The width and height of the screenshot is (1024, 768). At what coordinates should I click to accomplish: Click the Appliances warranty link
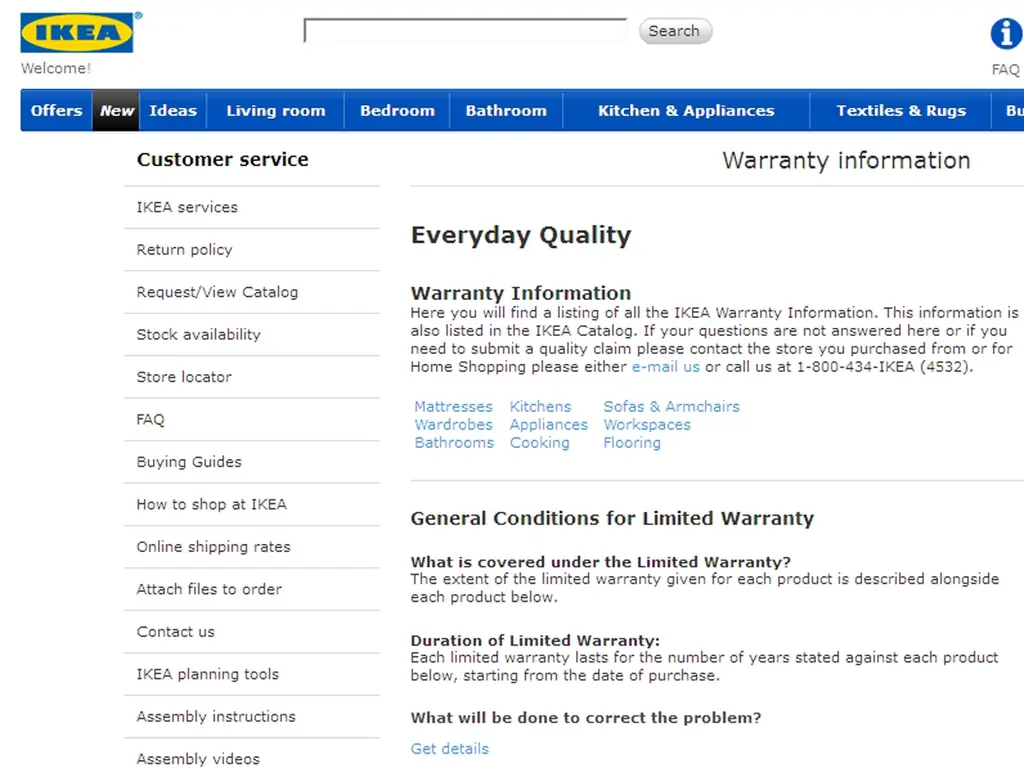[x=549, y=424]
